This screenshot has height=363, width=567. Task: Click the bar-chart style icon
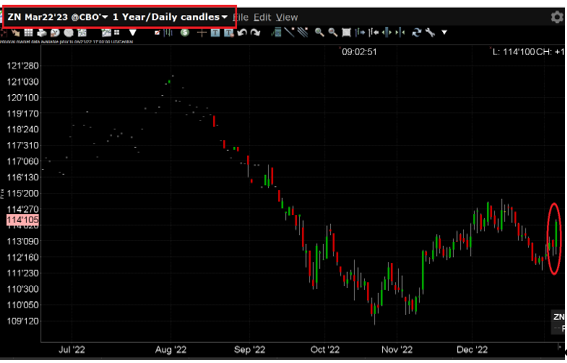point(168,33)
